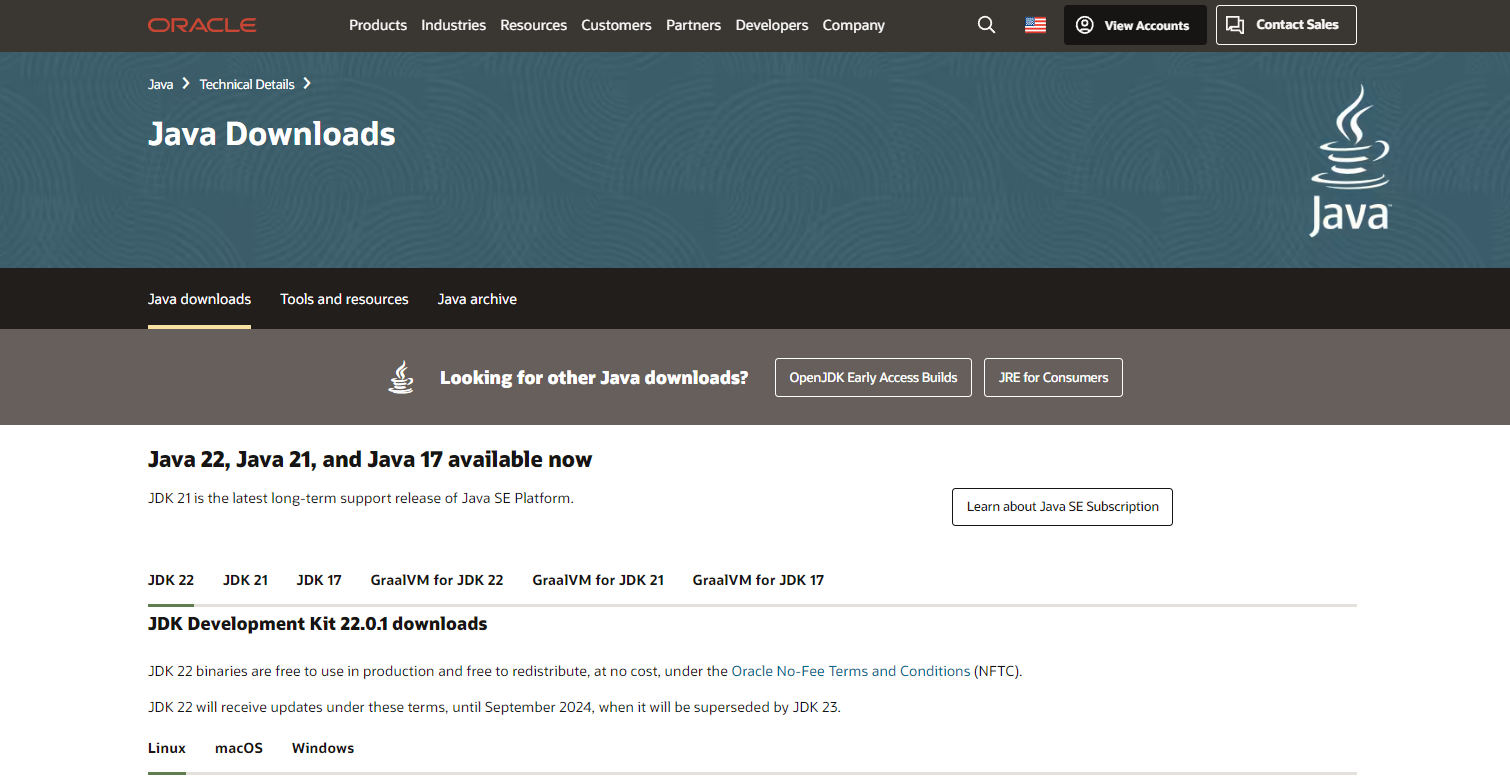Click the Oracle logo

coord(202,25)
